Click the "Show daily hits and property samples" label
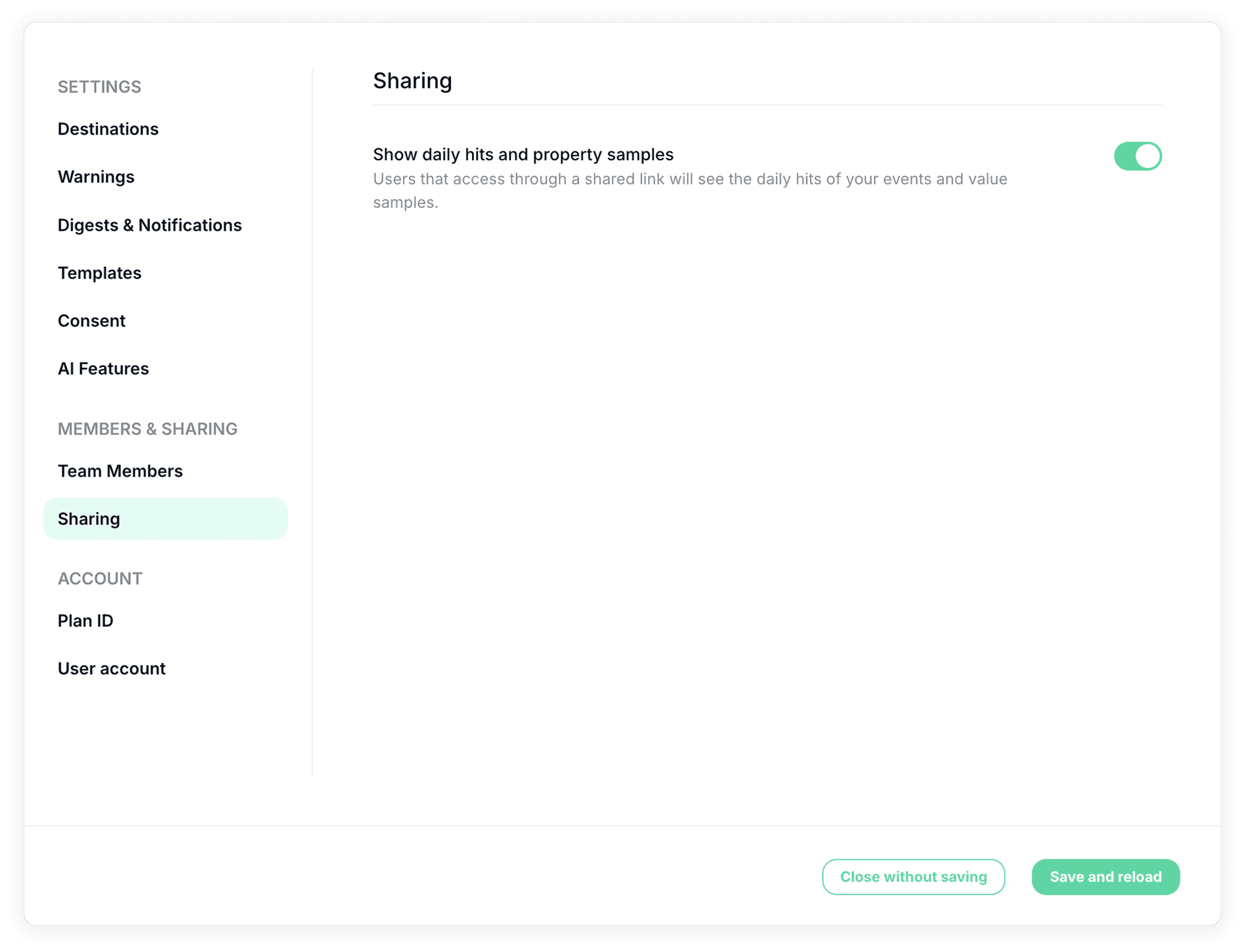Image resolution: width=1245 pixels, height=952 pixels. [x=523, y=154]
